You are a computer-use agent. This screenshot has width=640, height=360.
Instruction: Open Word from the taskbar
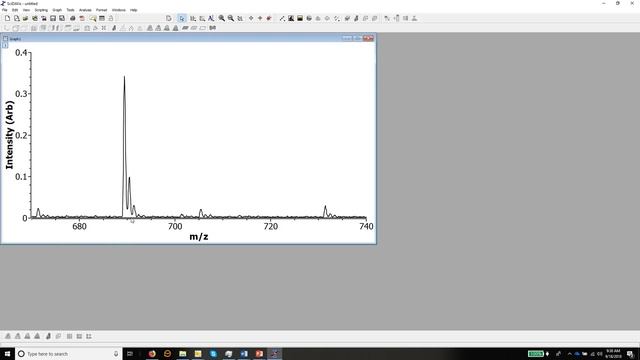244,353
